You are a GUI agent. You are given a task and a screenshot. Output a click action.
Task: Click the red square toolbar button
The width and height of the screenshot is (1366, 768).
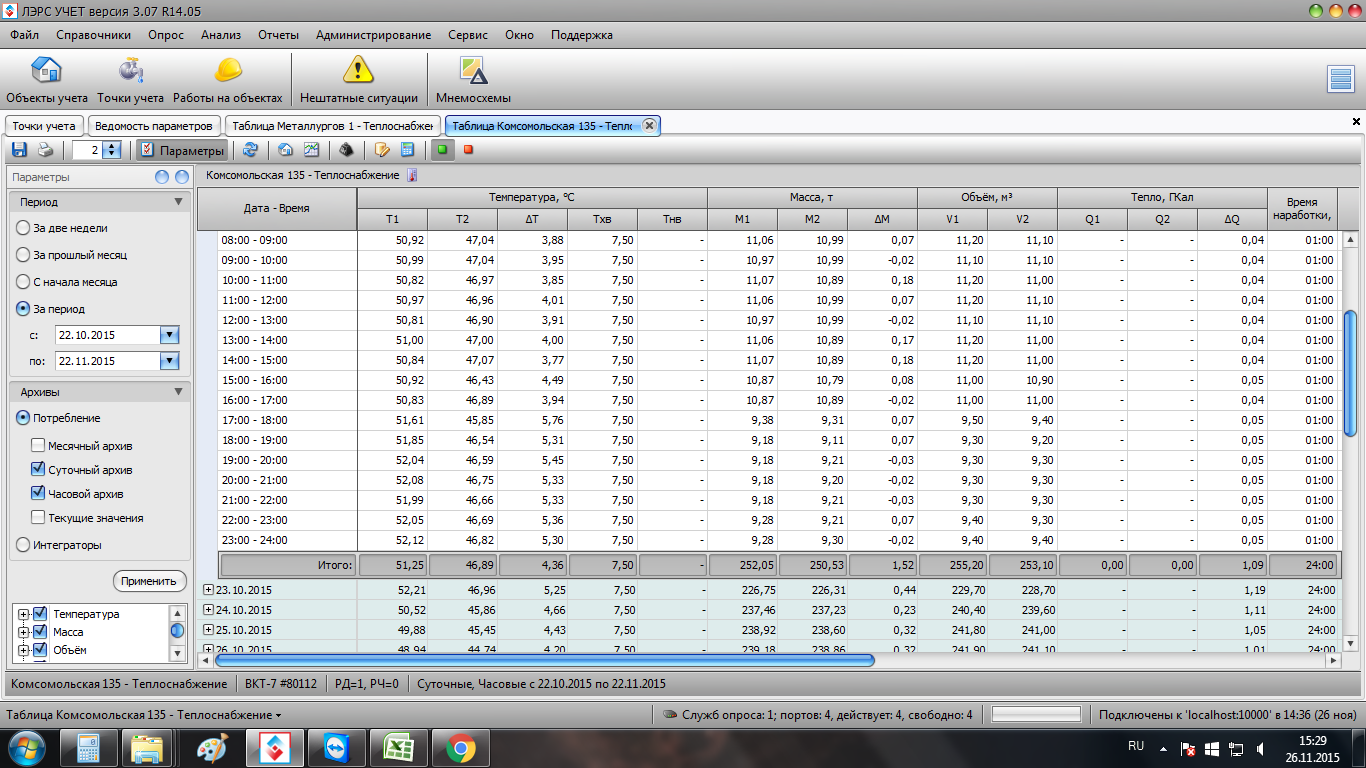pyautogui.click(x=468, y=150)
